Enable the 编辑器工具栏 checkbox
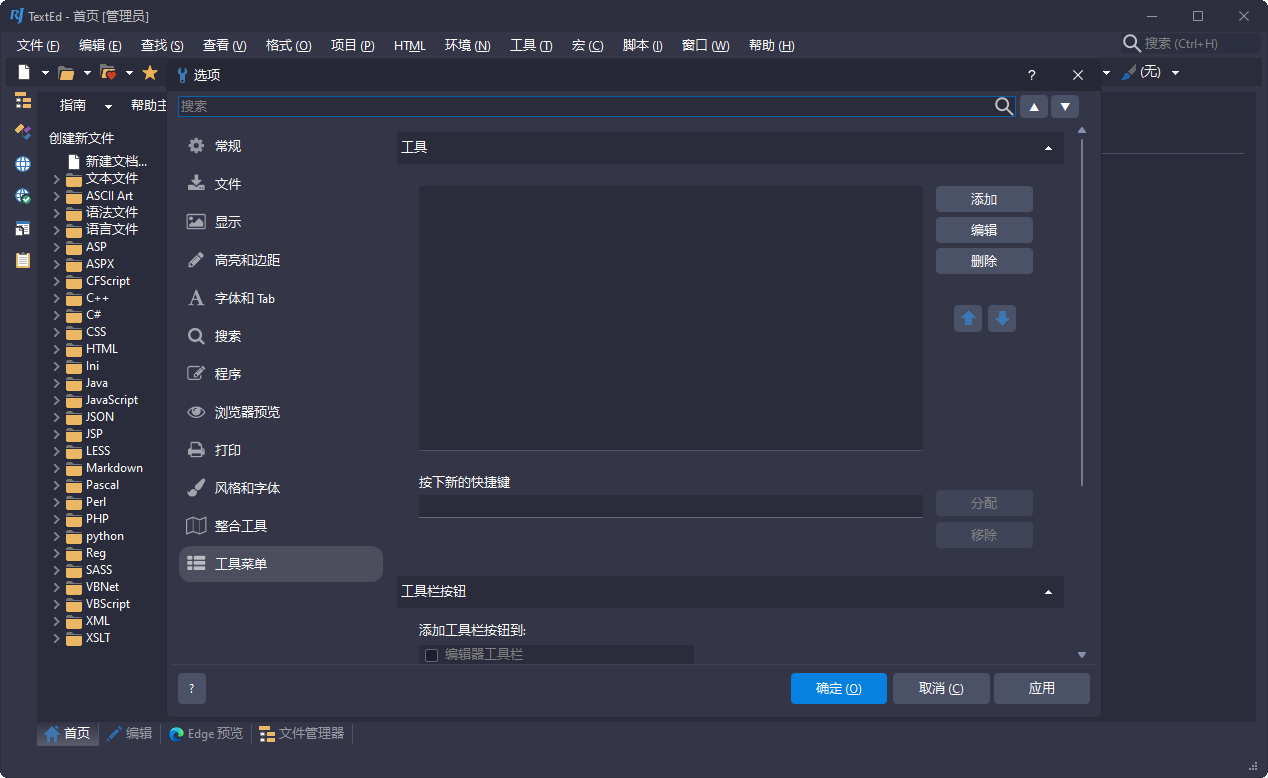This screenshot has height=778, width=1268. tap(432, 655)
